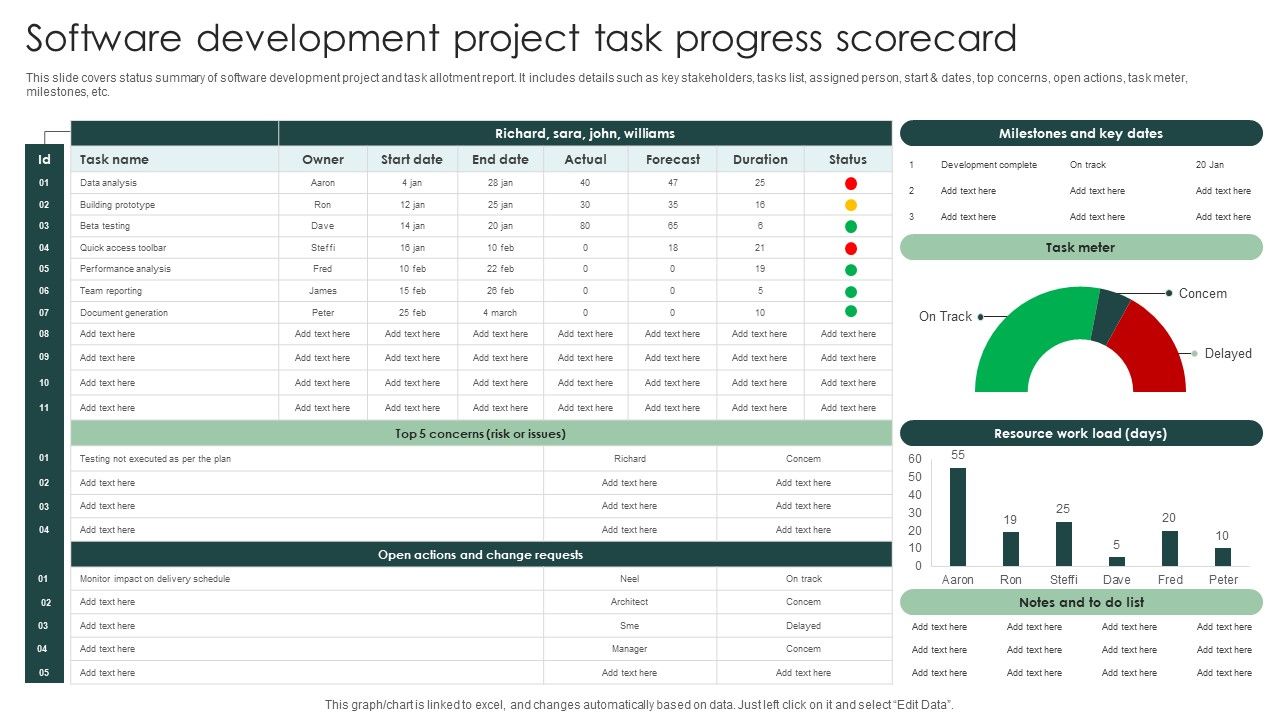
Task: Select the Notes and to do list header
Action: click(x=1081, y=602)
